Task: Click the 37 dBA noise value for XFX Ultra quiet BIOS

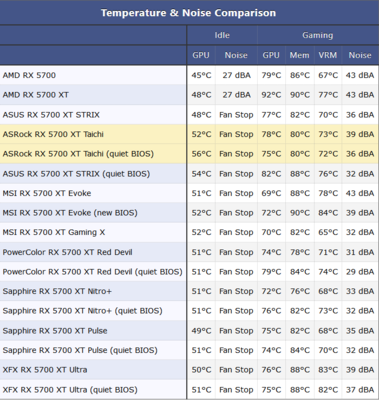Action: pyautogui.click(x=360, y=390)
